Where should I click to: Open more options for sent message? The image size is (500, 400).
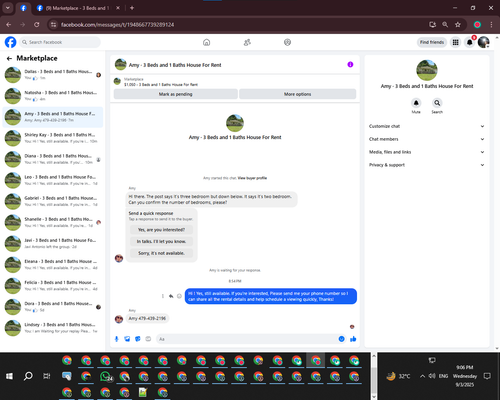[163, 296]
